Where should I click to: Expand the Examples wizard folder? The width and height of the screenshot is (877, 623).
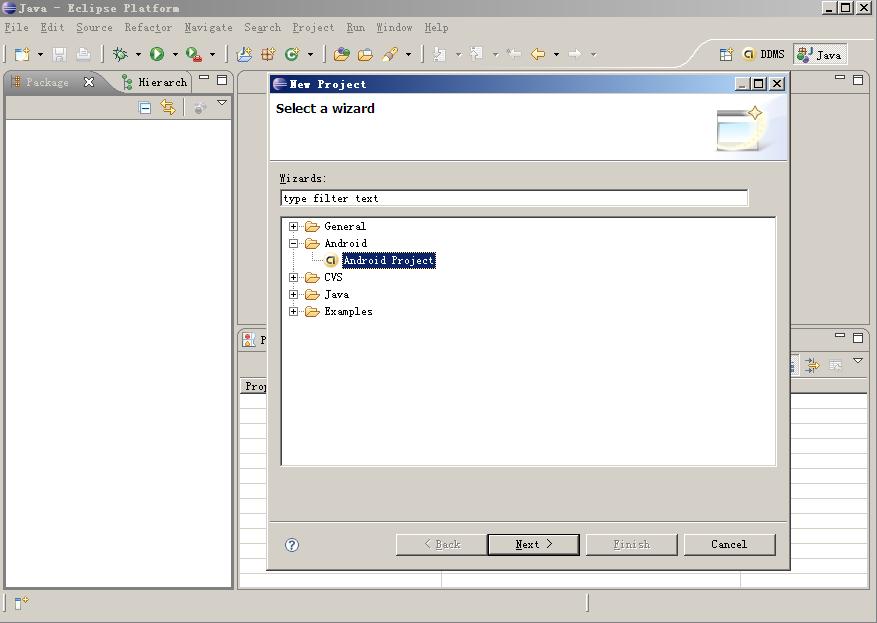293,312
